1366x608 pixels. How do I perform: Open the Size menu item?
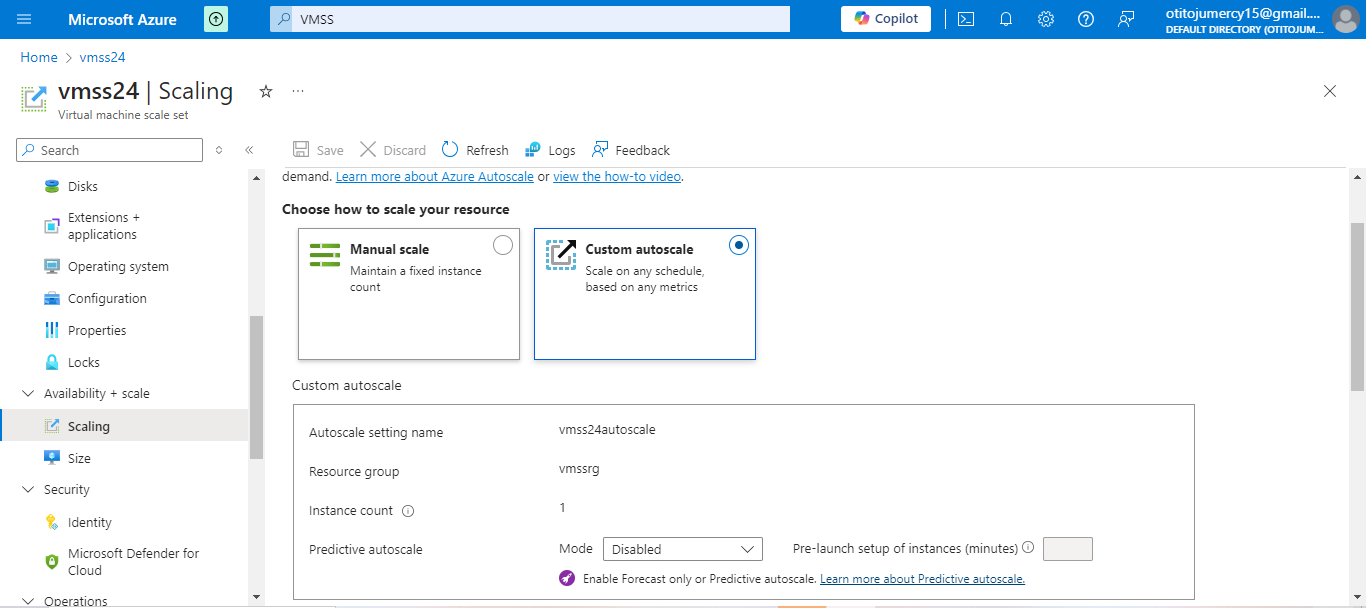[x=79, y=458]
